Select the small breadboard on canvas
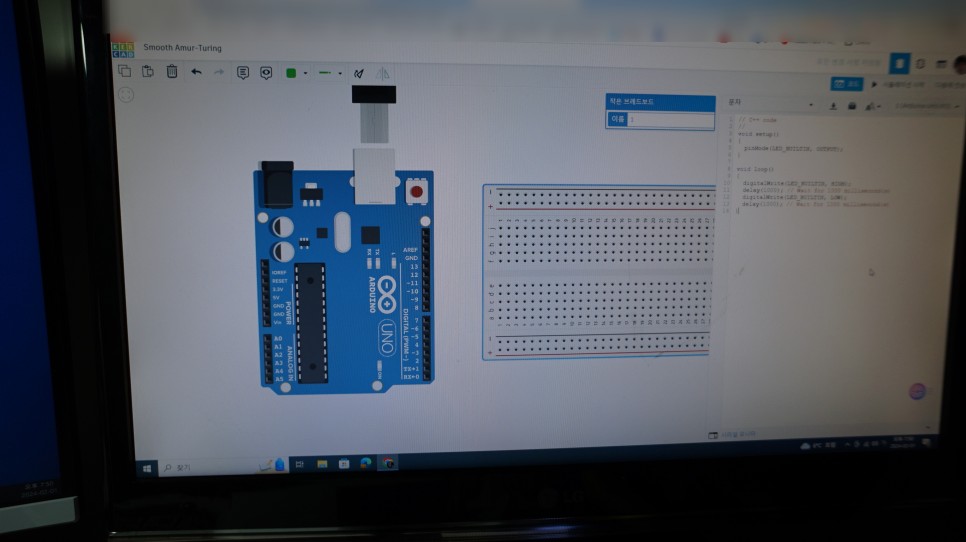The image size is (966, 542). click(599, 272)
